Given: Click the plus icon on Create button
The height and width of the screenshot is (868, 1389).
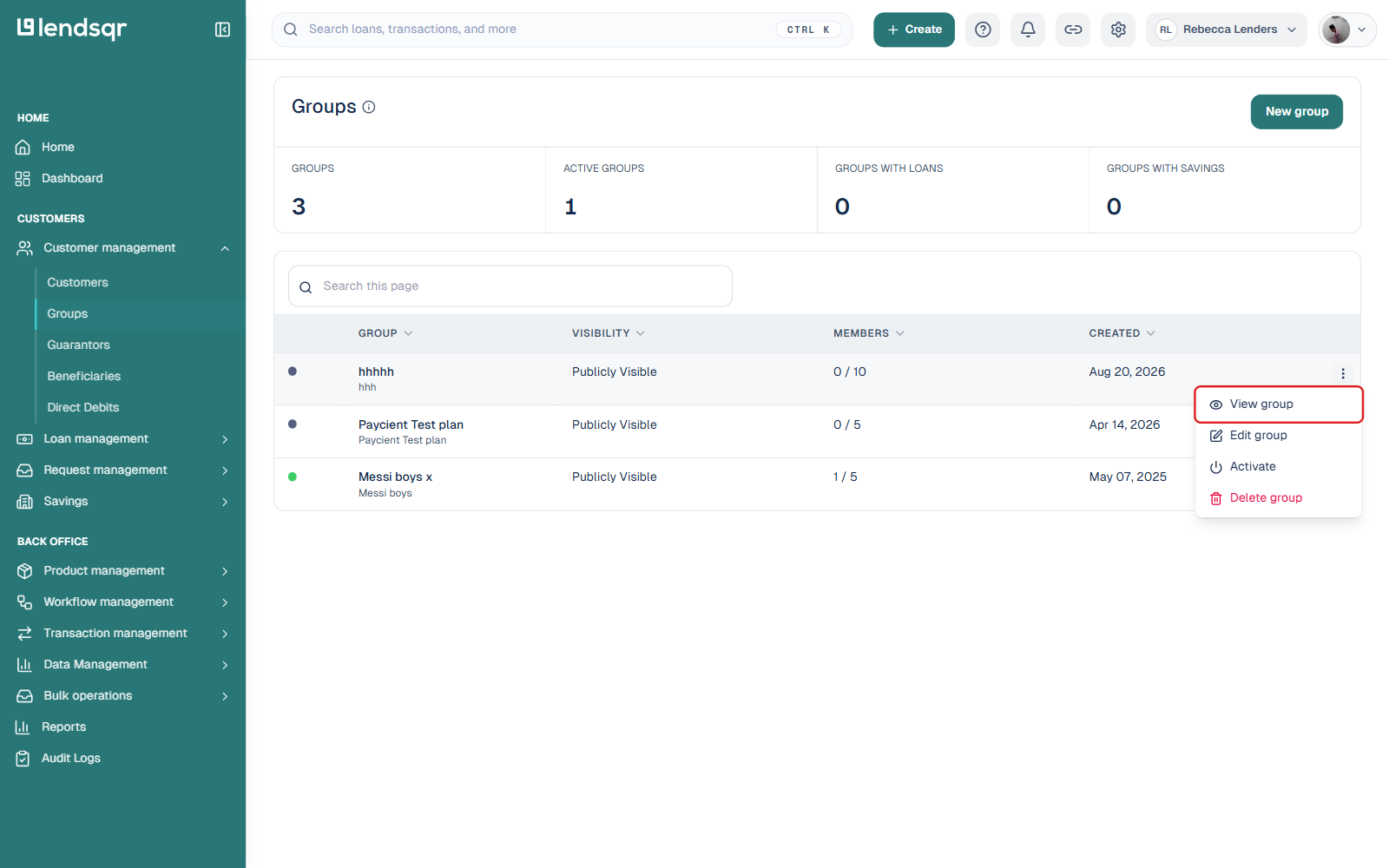Looking at the screenshot, I should point(892,30).
